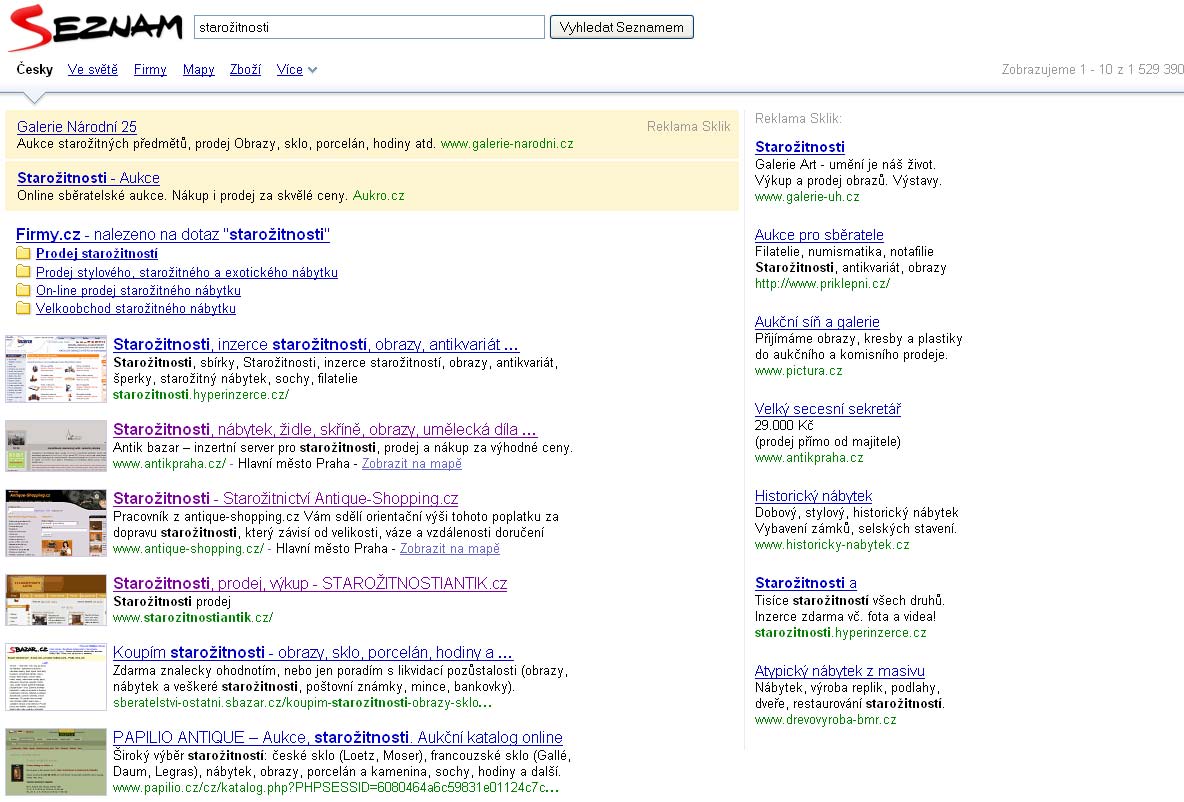Open Galerie Národní 25 ad link
The width and height of the screenshot is (1184, 802).
point(77,127)
